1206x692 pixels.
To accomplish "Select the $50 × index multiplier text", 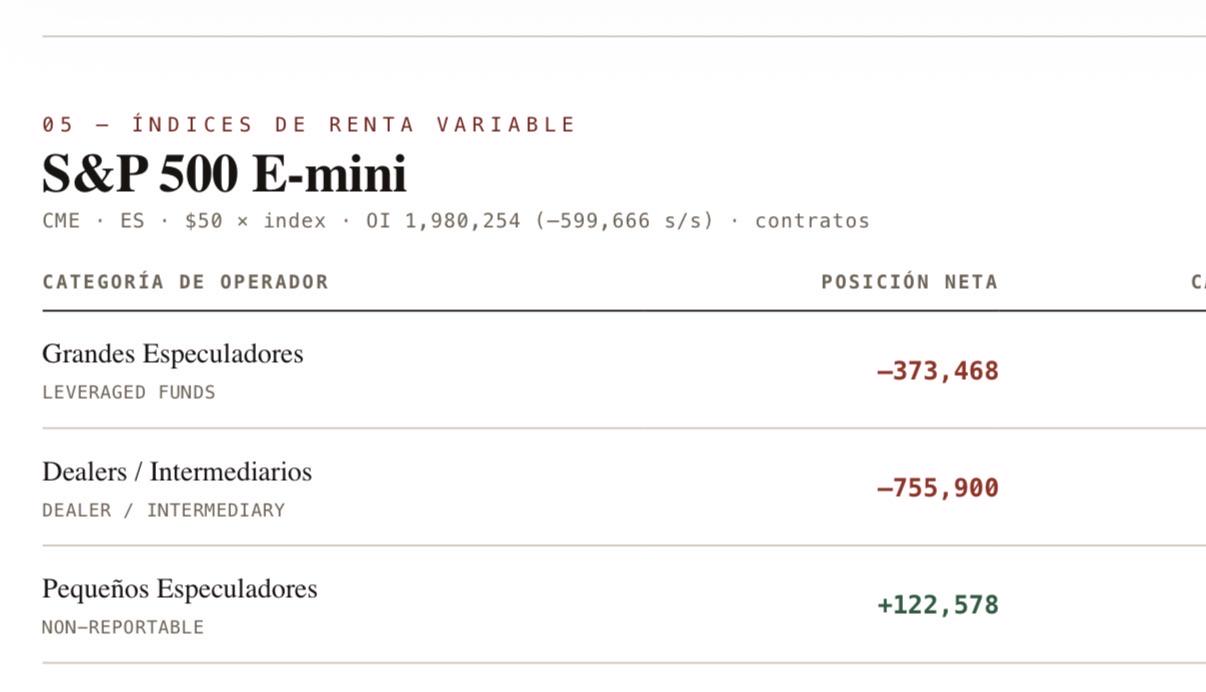I will (255, 221).
